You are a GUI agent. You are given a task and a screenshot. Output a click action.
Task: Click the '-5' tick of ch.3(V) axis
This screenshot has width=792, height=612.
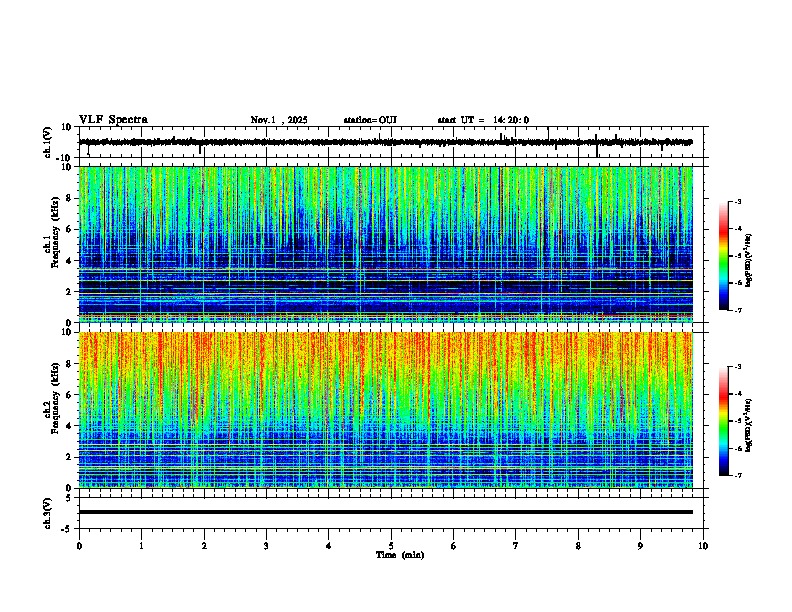pyautogui.click(x=68, y=529)
